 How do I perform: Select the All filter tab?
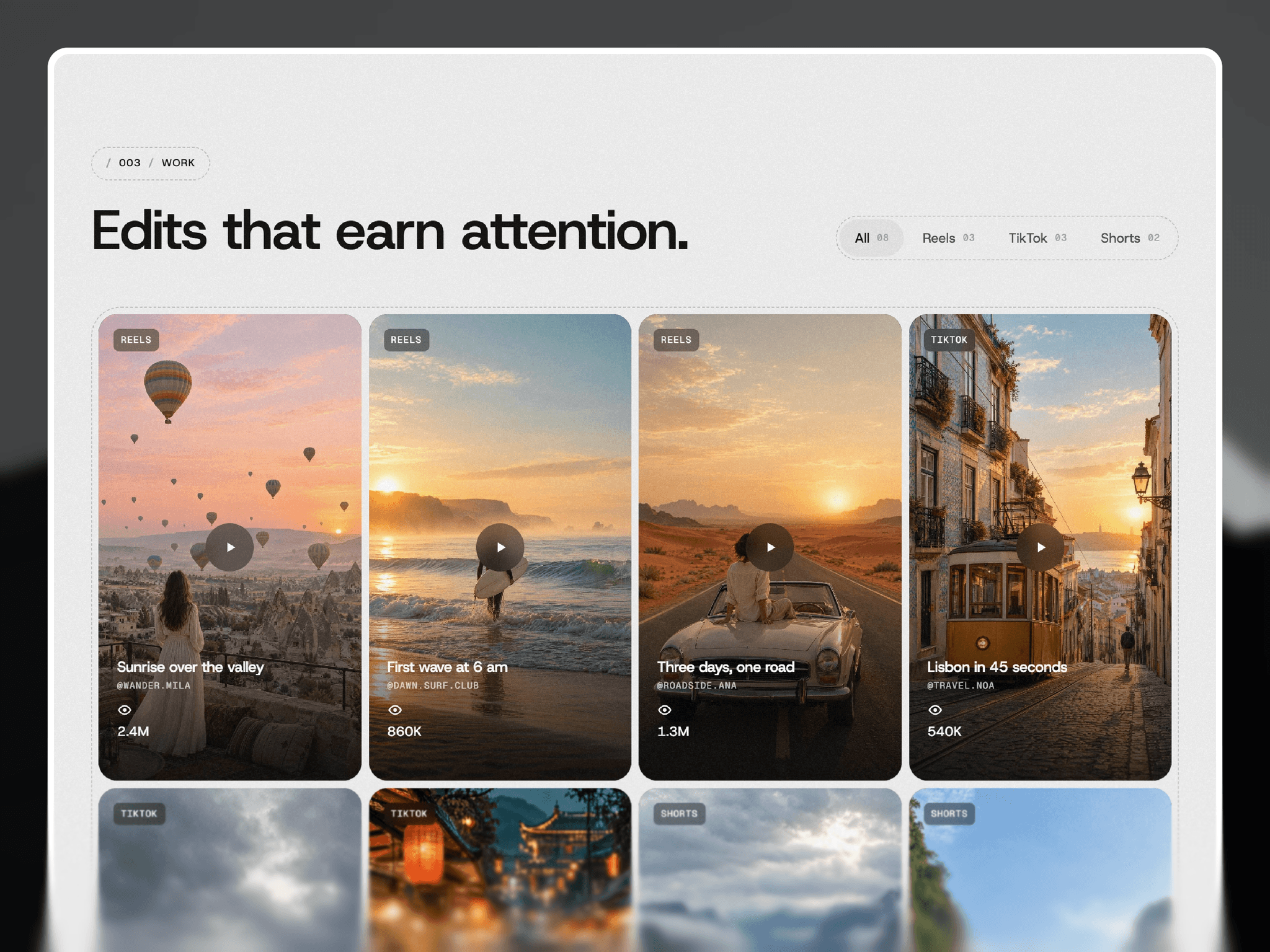pyautogui.click(x=871, y=238)
